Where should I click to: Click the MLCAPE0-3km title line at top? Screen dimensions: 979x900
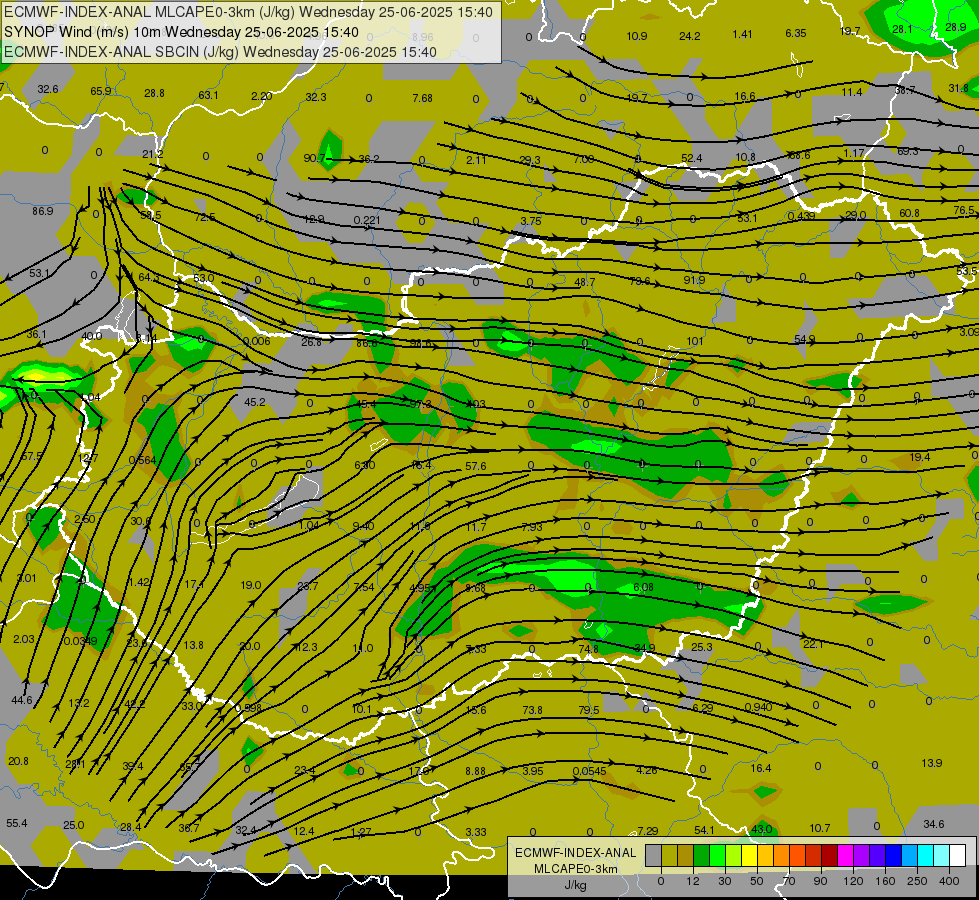click(248, 12)
